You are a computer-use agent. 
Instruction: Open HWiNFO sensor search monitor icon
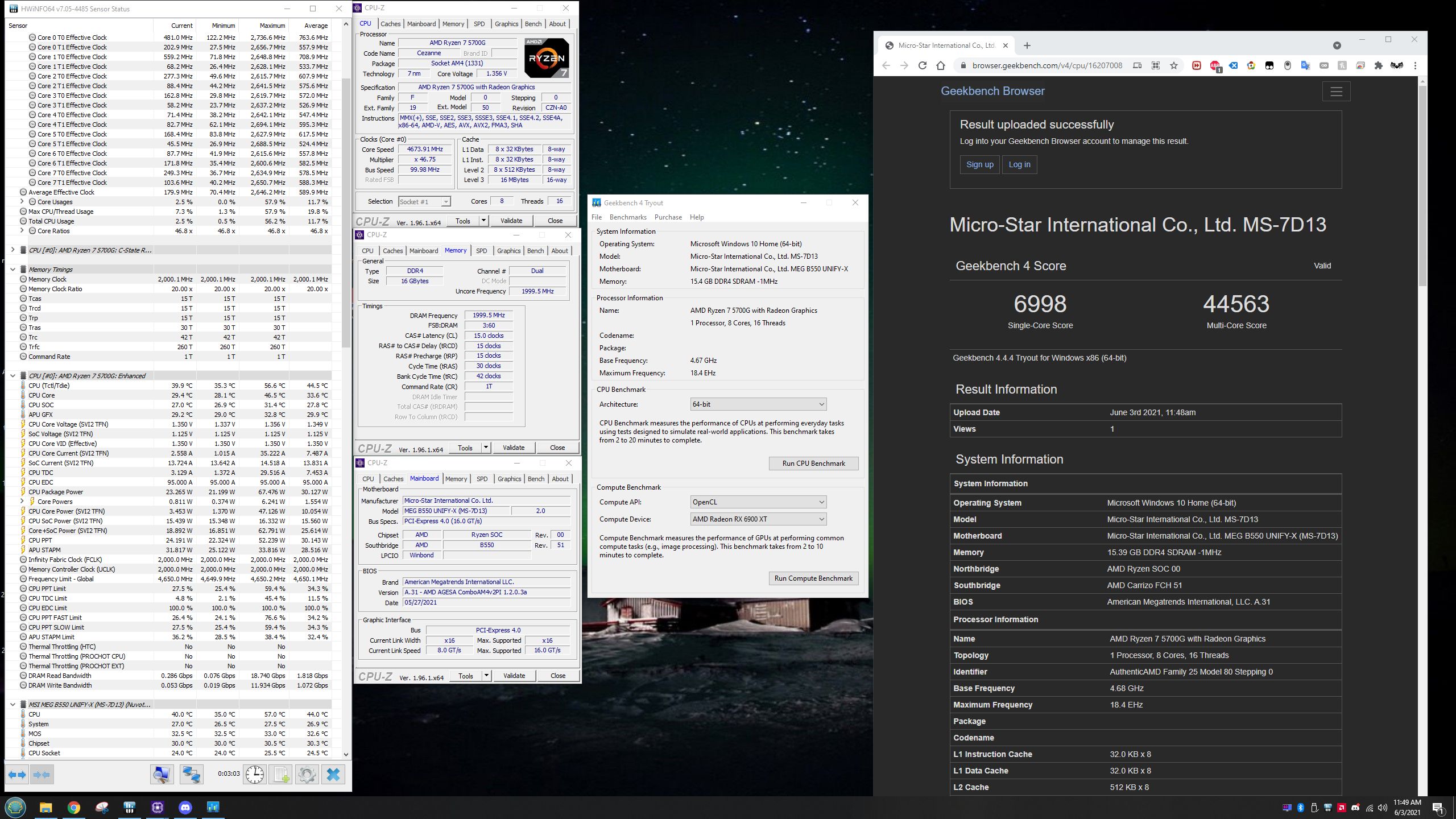[x=162, y=775]
